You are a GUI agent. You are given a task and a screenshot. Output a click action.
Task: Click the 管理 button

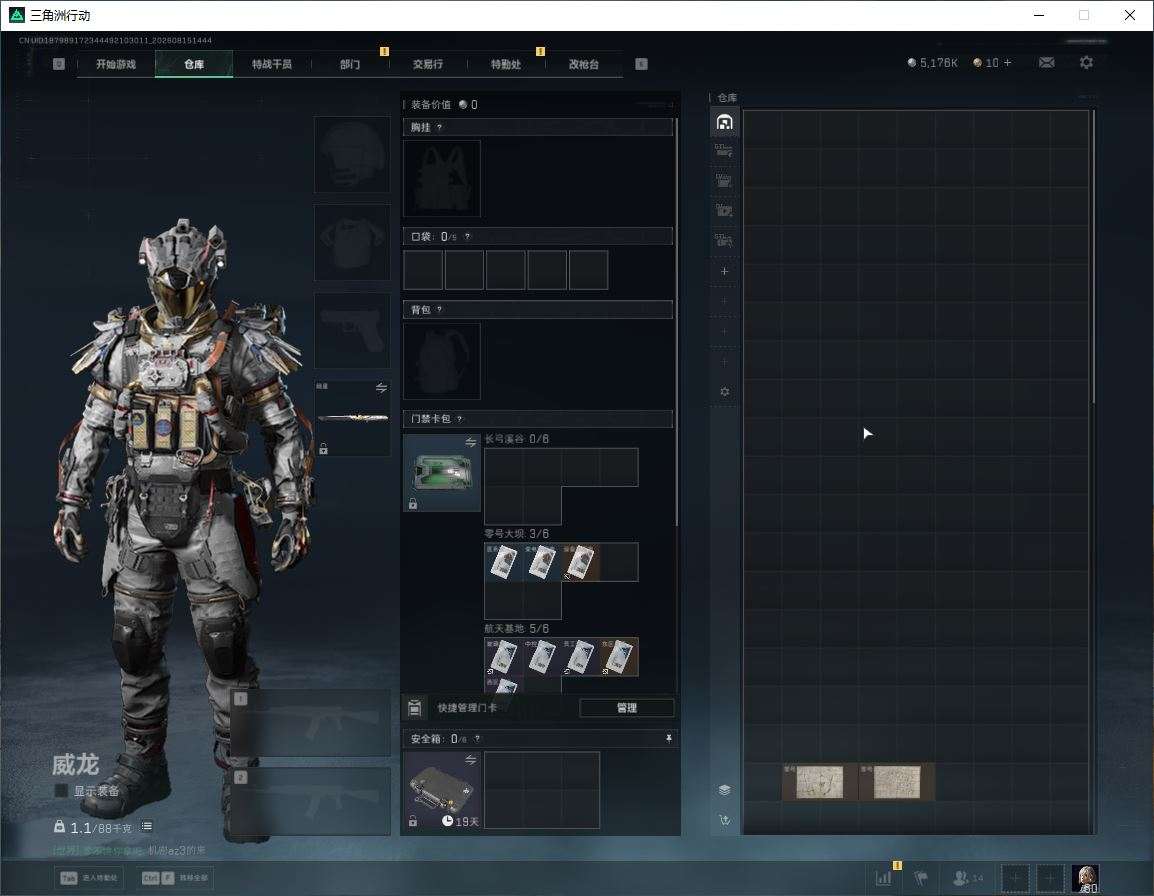point(626,708)
